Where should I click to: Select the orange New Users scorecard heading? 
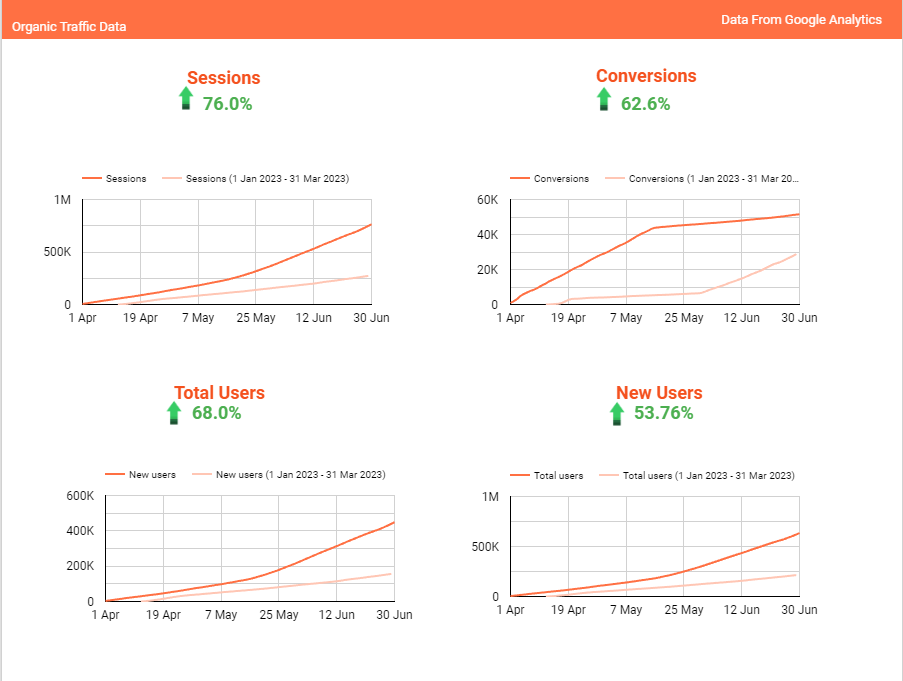659,393
